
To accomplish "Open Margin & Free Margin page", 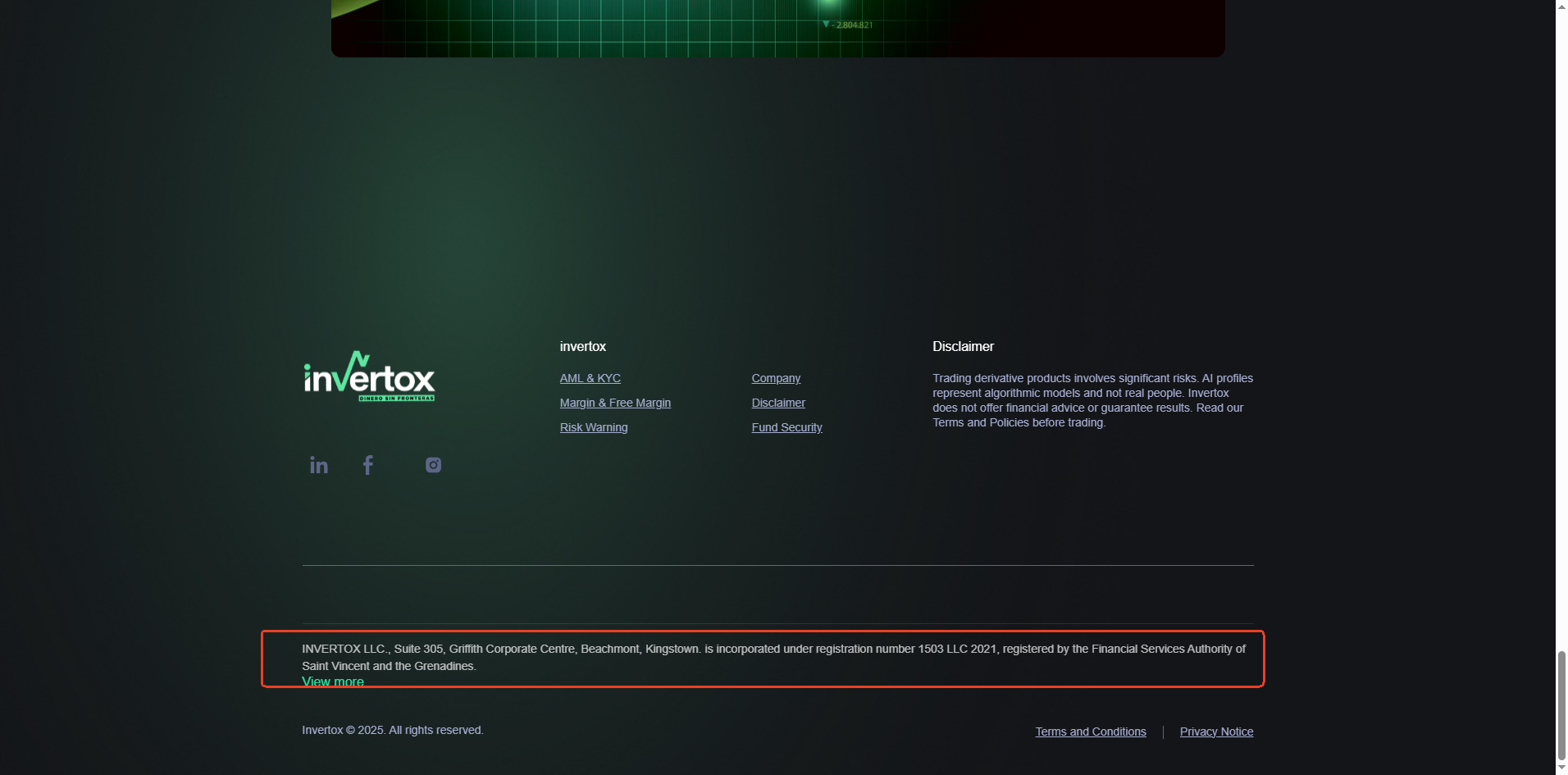I will click(615, 403).
